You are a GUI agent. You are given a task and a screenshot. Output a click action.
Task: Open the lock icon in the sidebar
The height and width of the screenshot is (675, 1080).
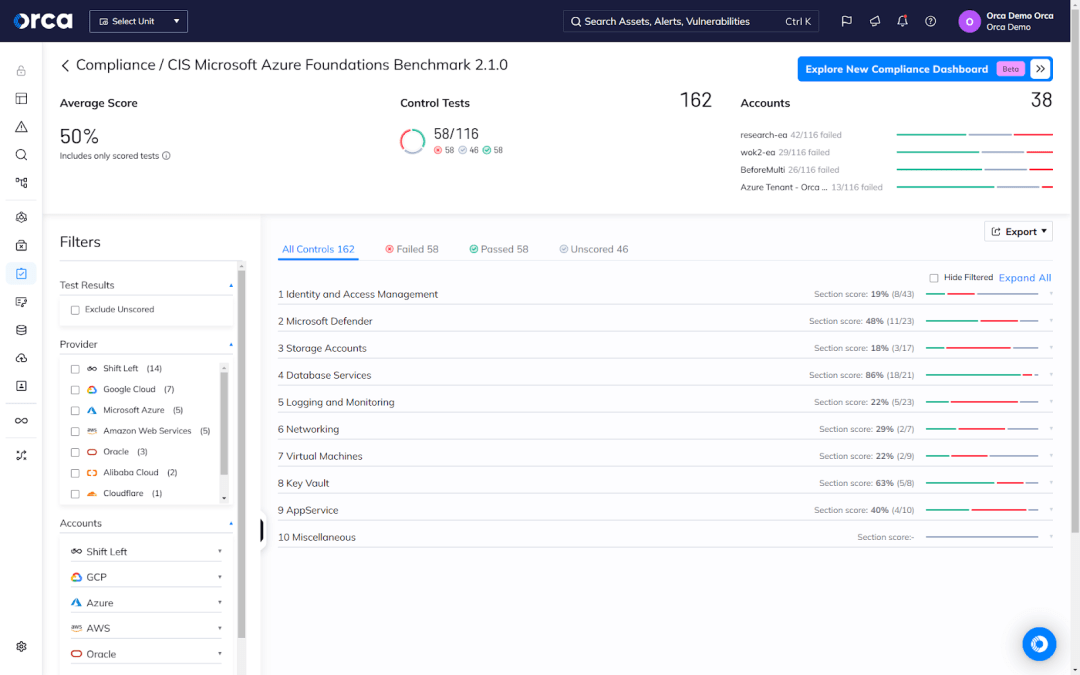[x=21, y=70]
